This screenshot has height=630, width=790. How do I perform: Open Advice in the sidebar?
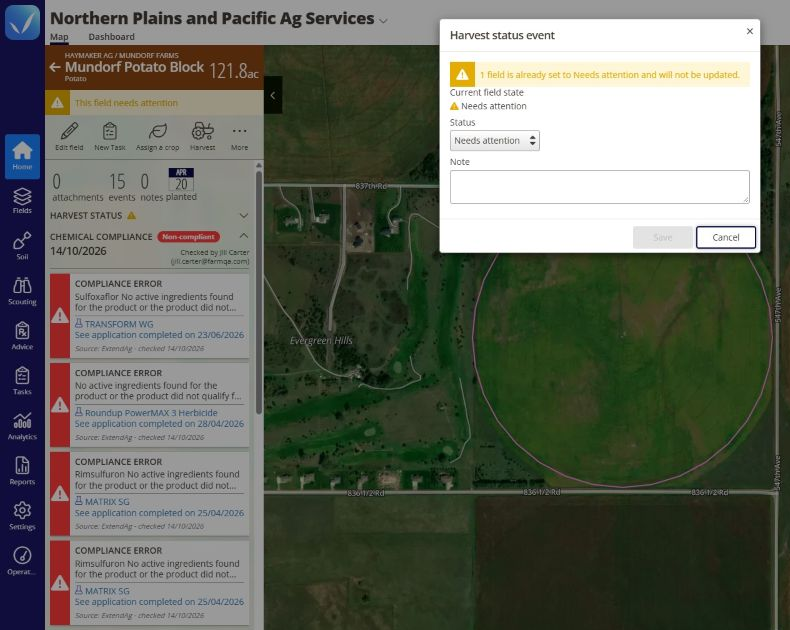[22, 336]
